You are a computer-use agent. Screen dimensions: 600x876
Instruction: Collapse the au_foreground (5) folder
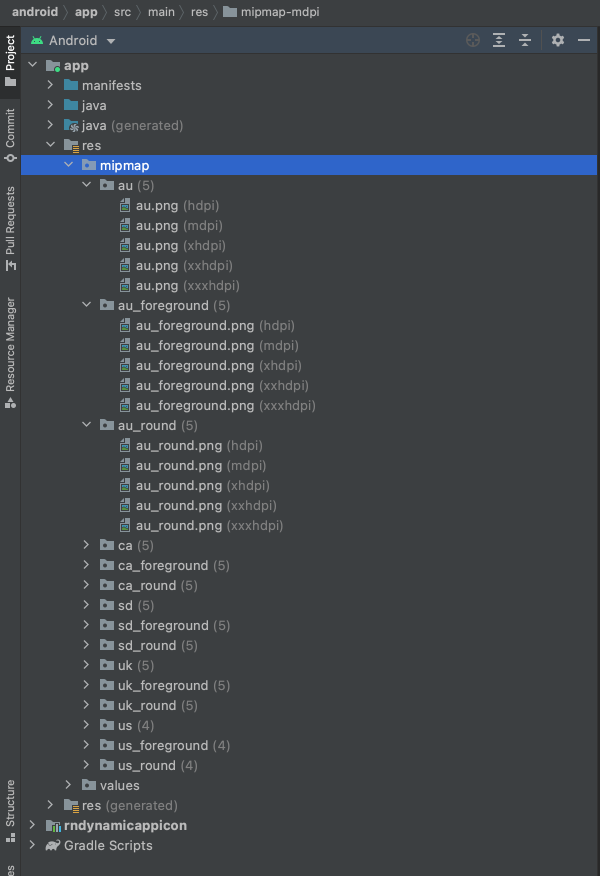tap(87, 305)
